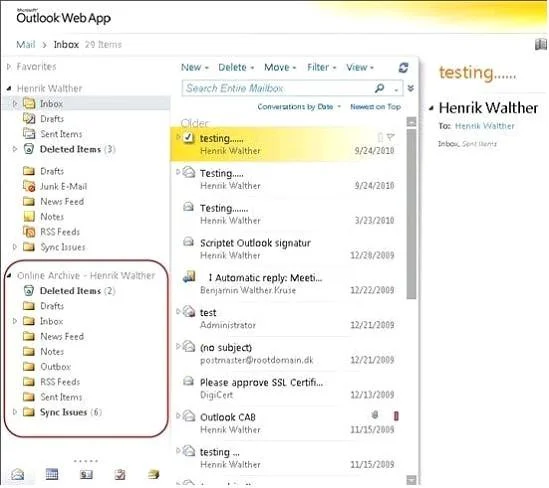Open Conversations by Date sort dropdown
This screenshot has width=549, height=488.
click(x=299, y=107)
